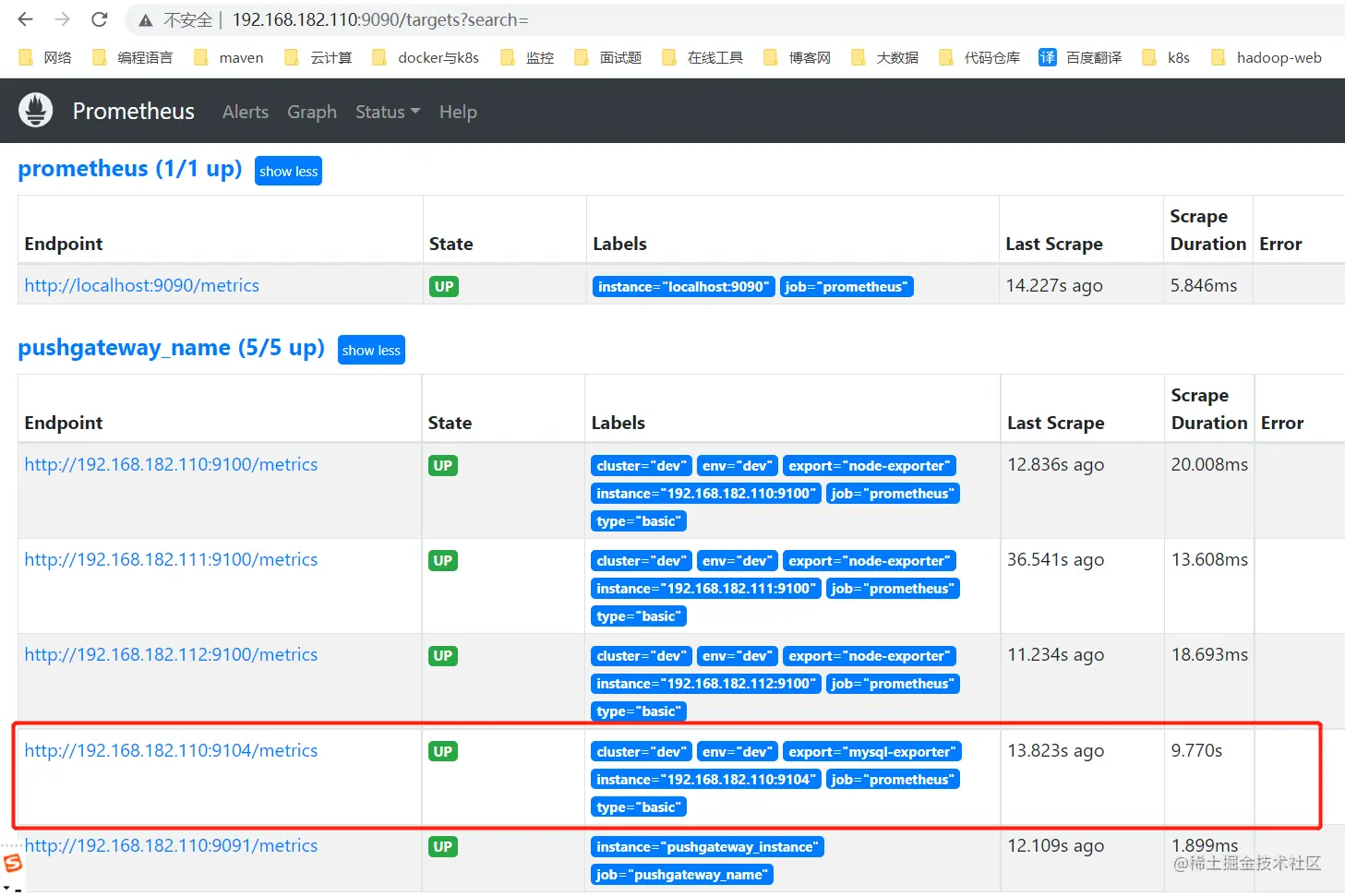Open the docker与k8s bookmark folder
Image resolution: width=1345 pixels, height=896 pixels.
pyautogui.click(x=426, y=57)
